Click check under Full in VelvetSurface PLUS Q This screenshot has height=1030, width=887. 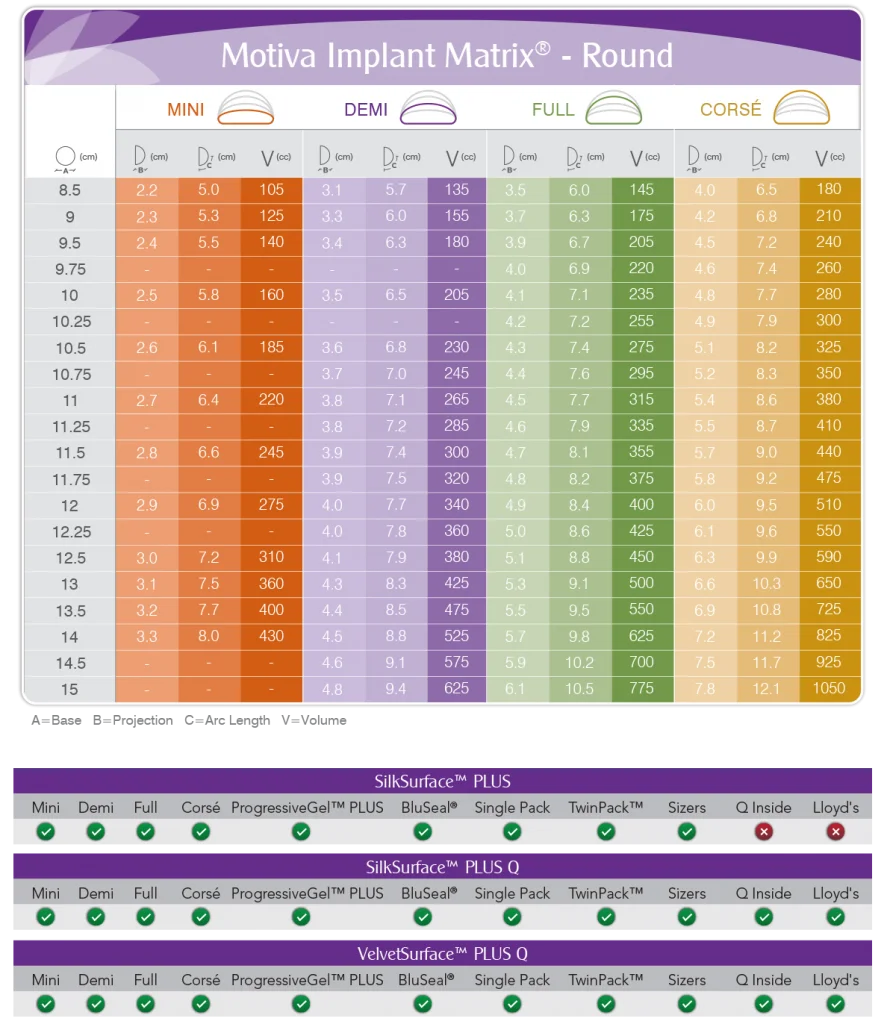coord(145,1004)
